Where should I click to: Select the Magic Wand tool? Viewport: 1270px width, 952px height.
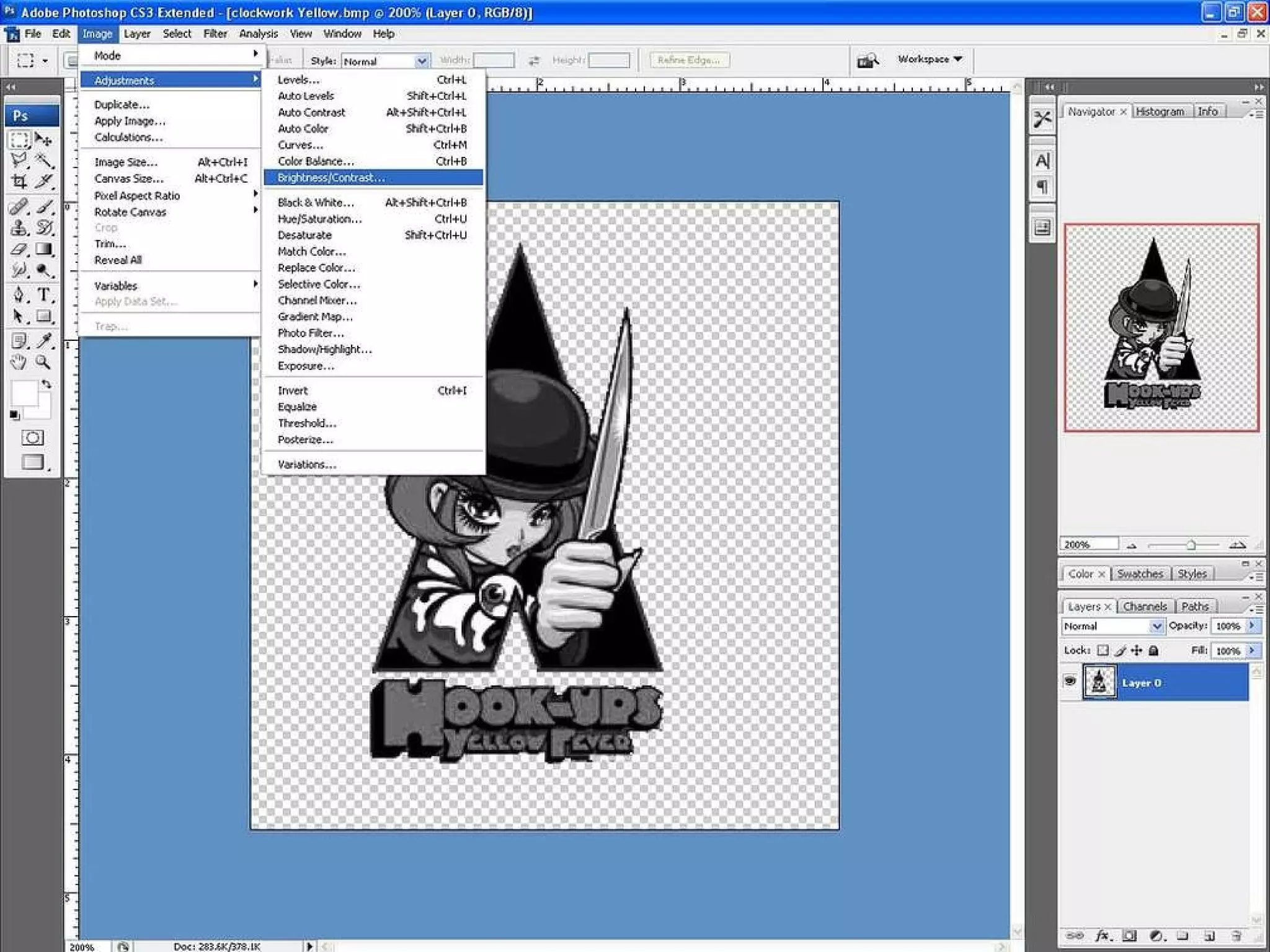click(x=43, y=160)
